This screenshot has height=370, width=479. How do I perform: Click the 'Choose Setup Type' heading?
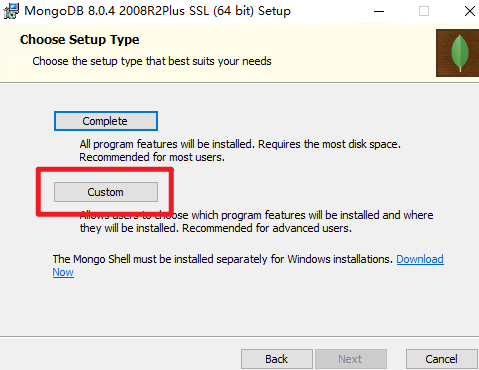[79, 40]
